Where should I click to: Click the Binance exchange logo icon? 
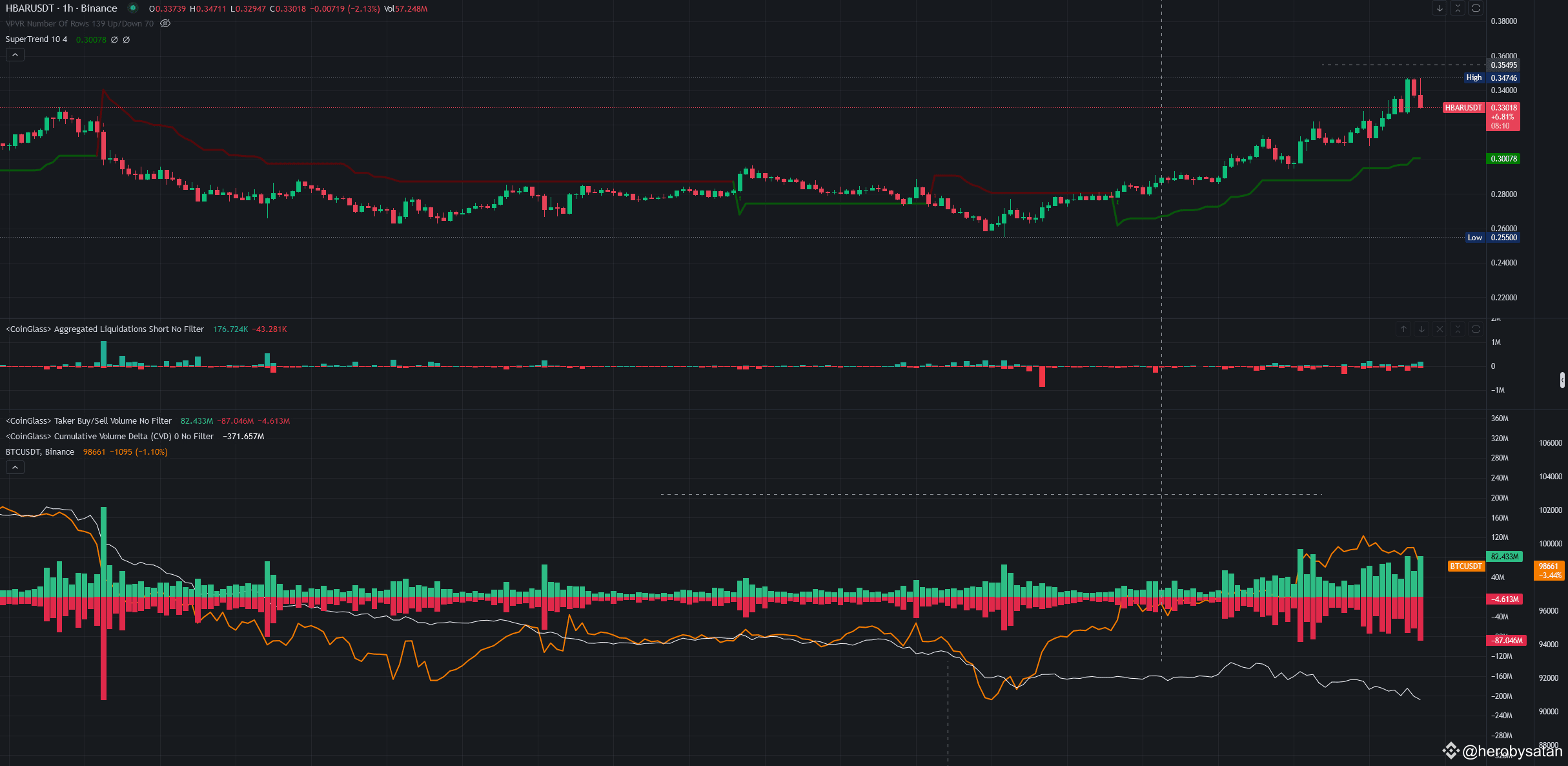(x=132, y=8)
